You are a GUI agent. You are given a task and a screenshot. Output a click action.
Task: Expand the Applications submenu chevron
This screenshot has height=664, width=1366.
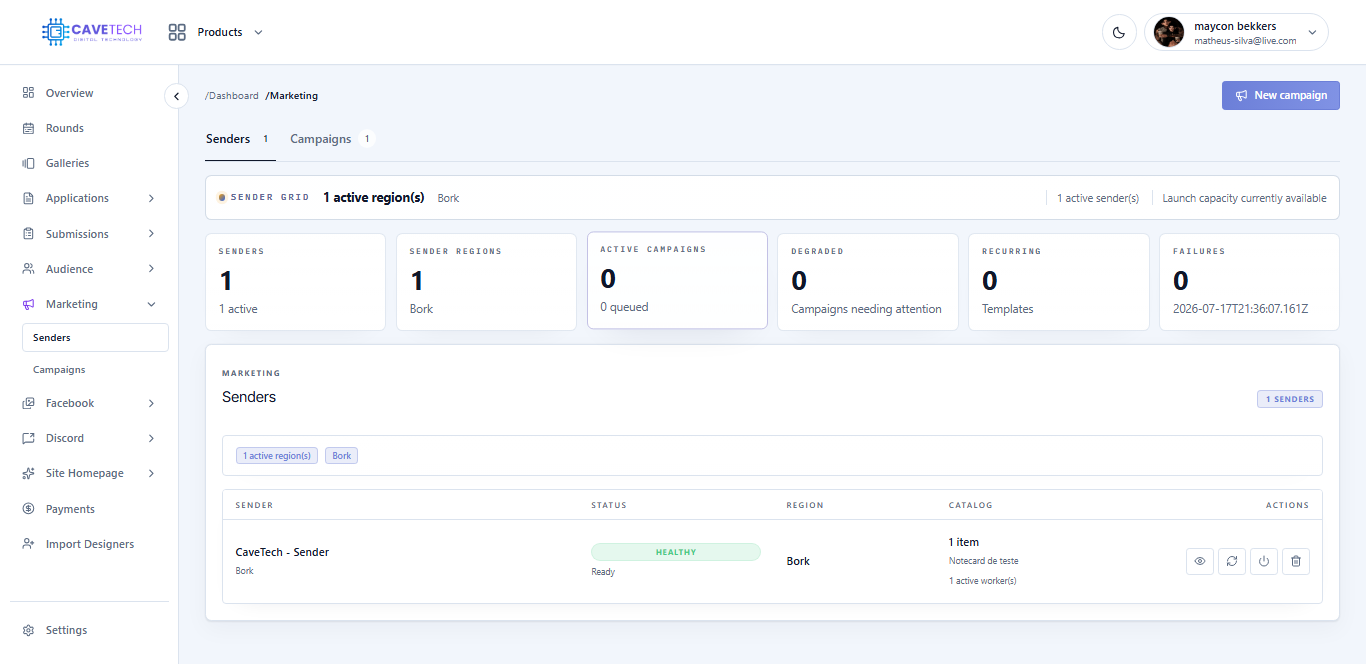(x=151, y=198)
